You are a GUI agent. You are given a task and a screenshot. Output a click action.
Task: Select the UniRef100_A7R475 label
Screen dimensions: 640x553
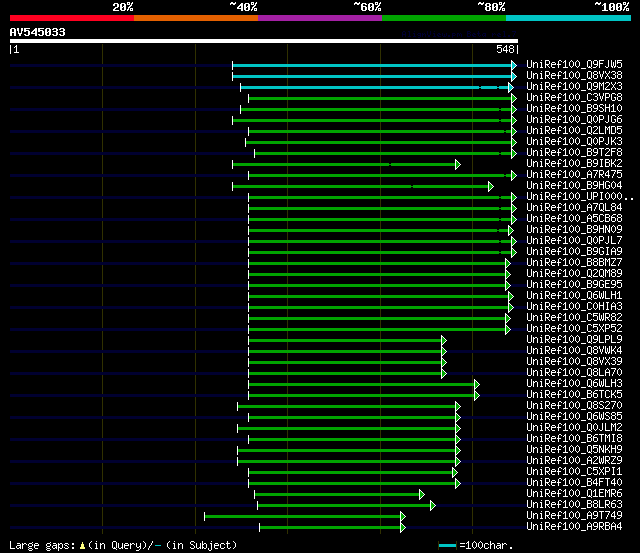coord(574,174)
